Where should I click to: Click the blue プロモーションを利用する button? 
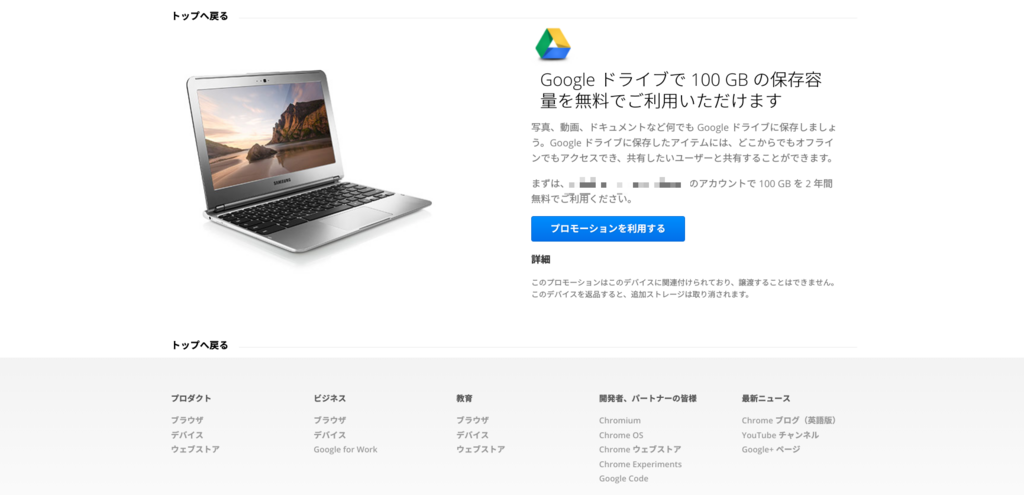pos(607,229)
